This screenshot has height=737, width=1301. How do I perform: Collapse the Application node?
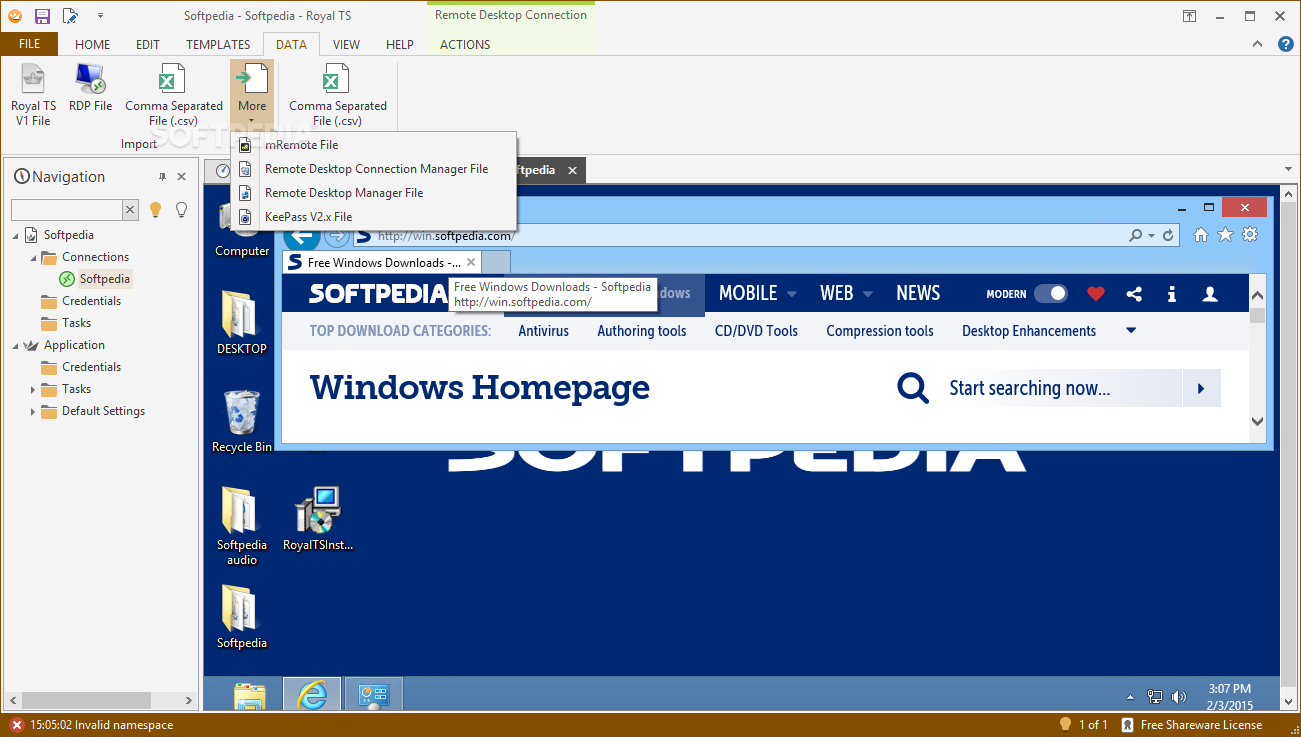(x=16, y=345)
